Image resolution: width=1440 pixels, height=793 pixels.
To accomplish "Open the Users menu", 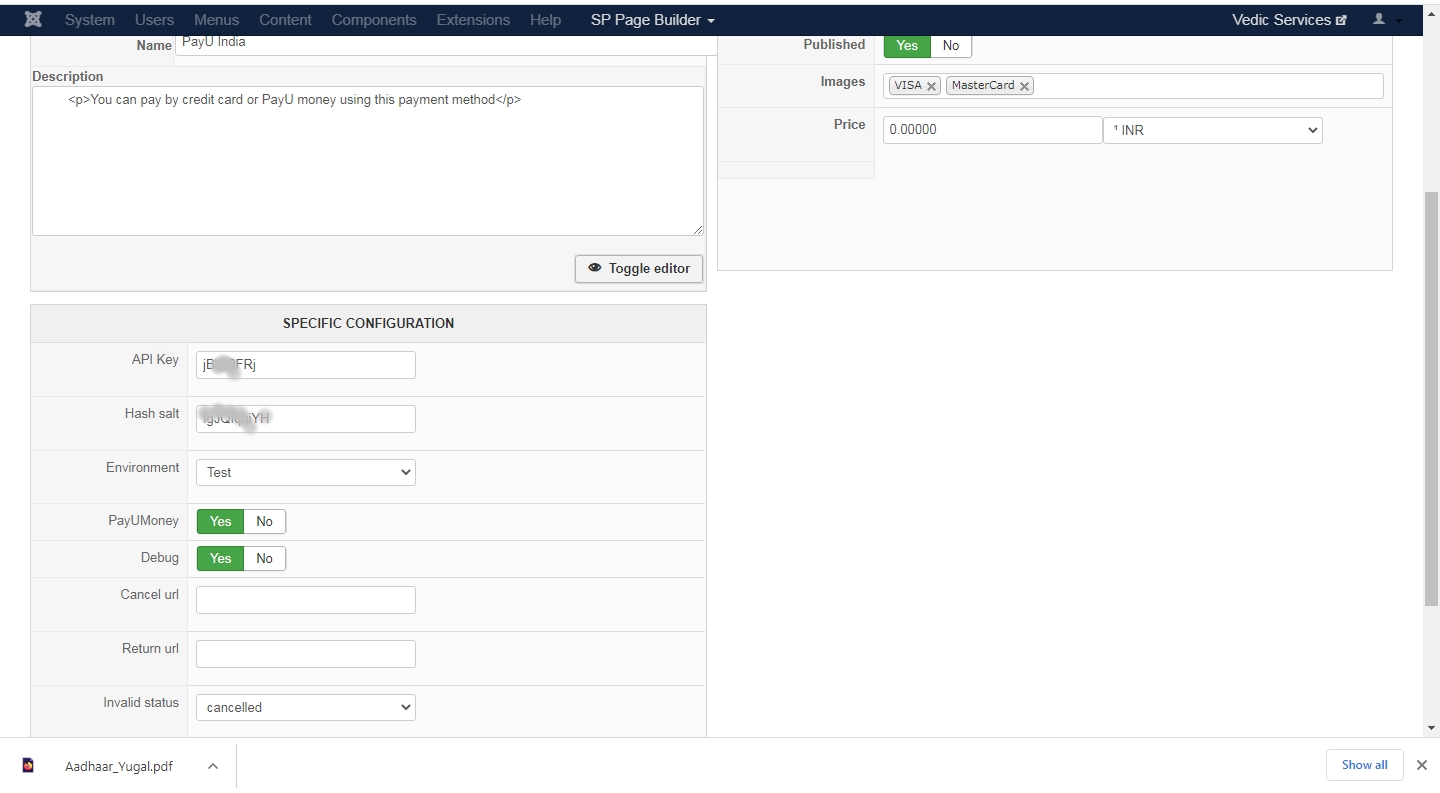I will [x=154, y=20].
